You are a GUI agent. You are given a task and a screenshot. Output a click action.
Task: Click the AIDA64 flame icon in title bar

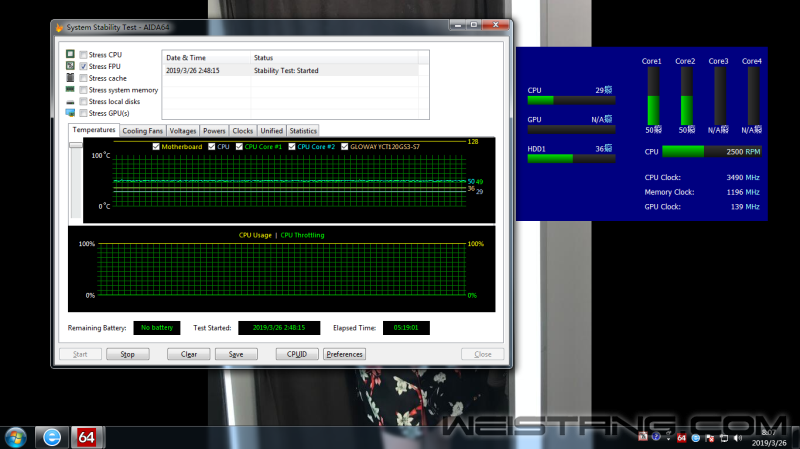(59, 28)
